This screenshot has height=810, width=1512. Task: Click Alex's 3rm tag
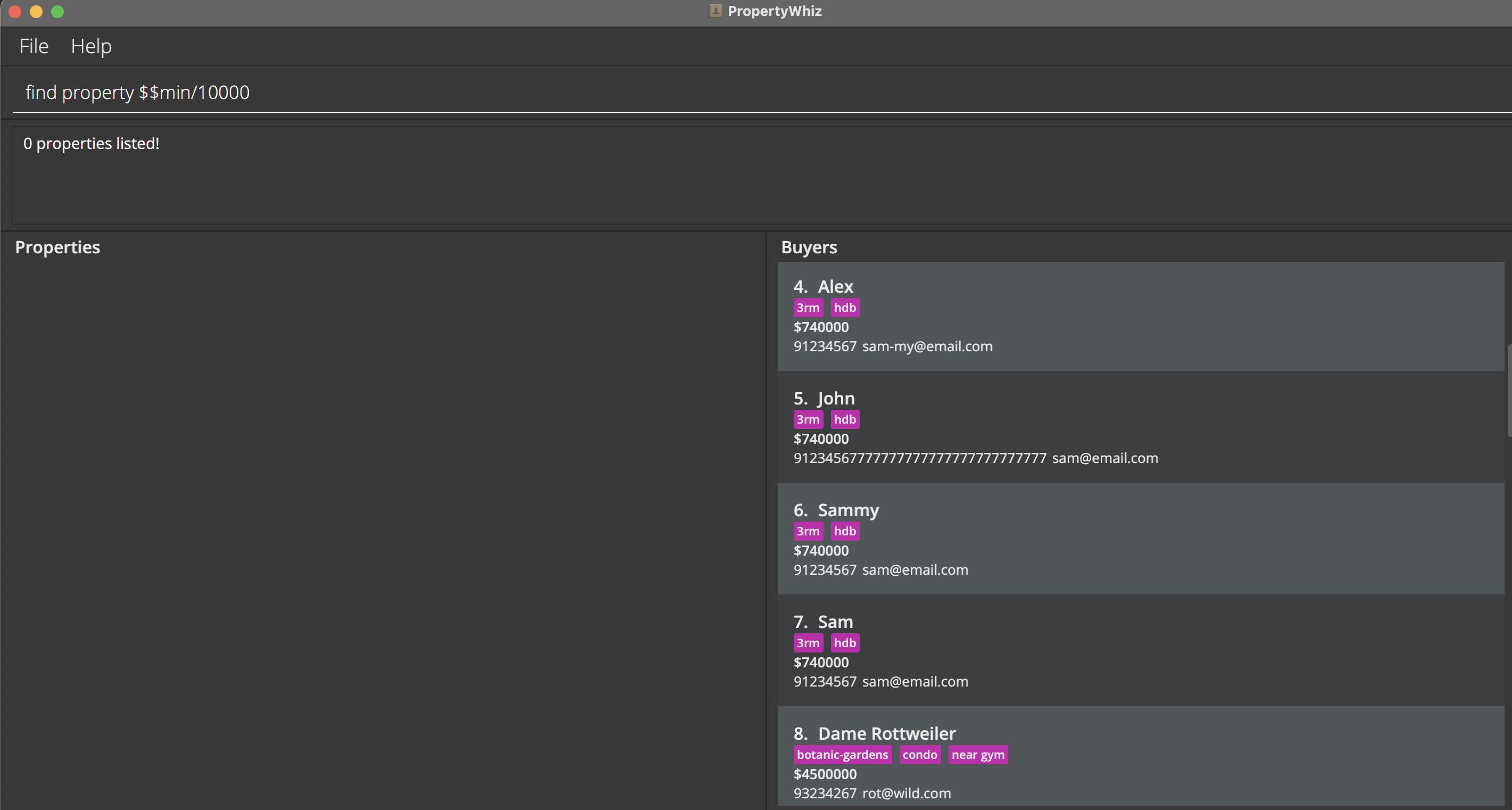(808, 308)
